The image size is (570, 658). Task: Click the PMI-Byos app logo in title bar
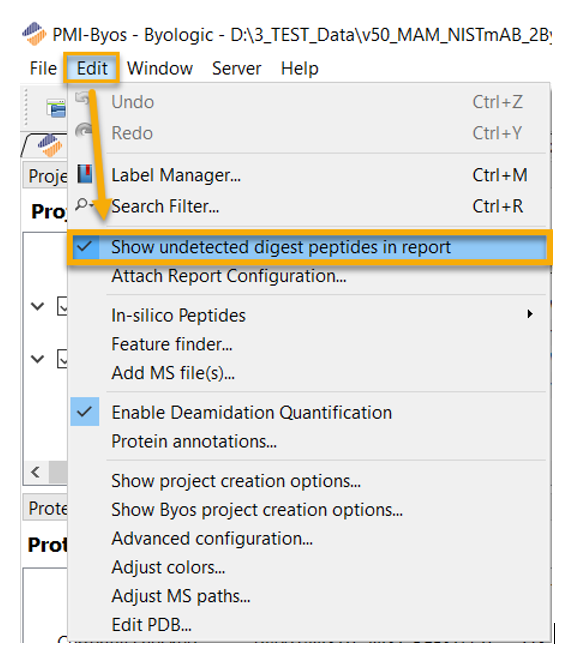[34, 34]
